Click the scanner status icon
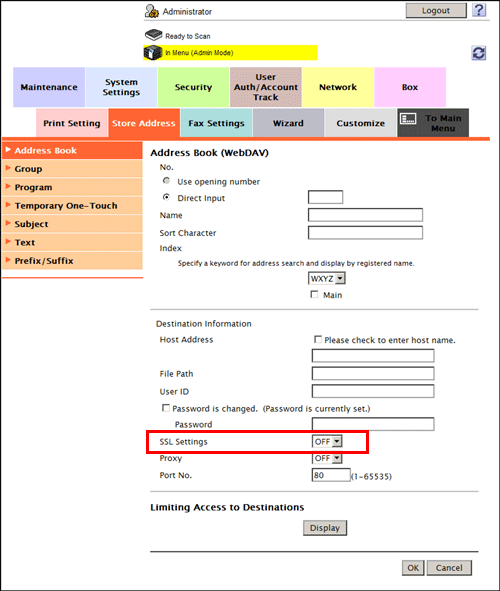This screenshot has width=500, height=591. [153, 35]
